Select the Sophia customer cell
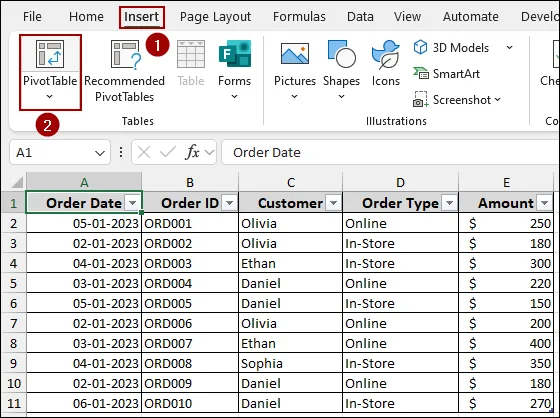 pos(290,363)
